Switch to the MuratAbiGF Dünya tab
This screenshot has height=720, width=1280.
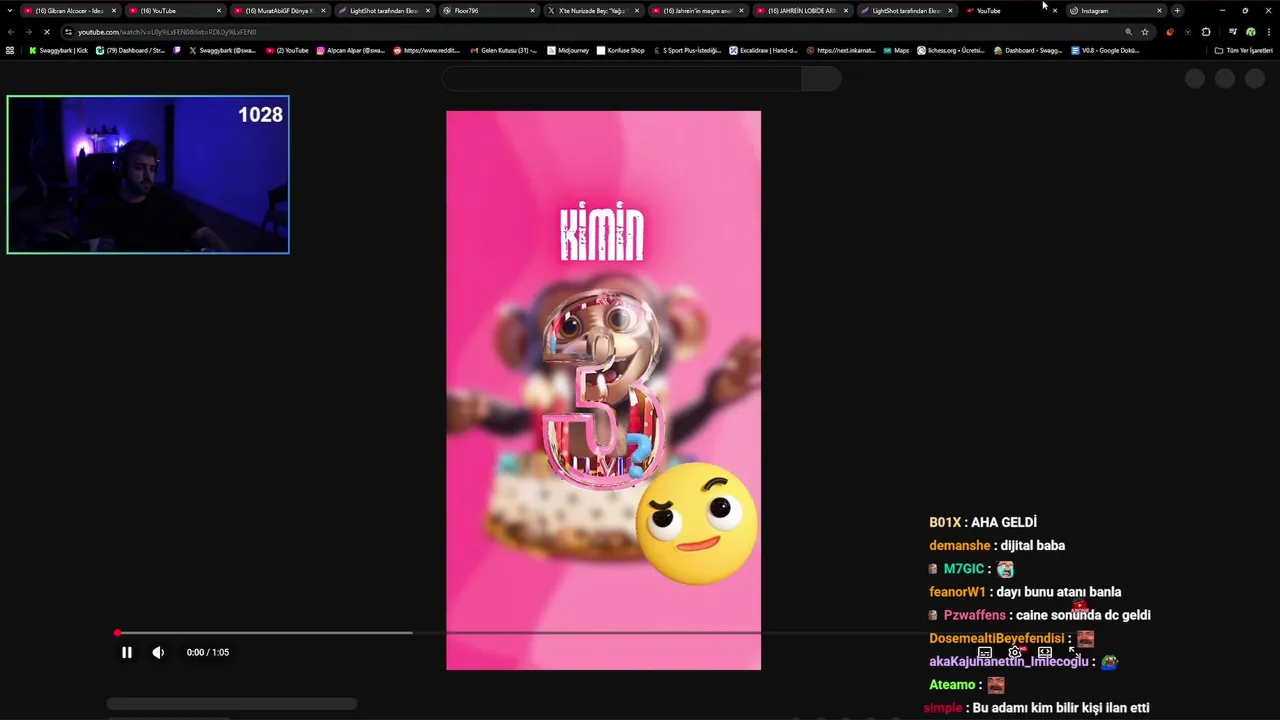279,11
